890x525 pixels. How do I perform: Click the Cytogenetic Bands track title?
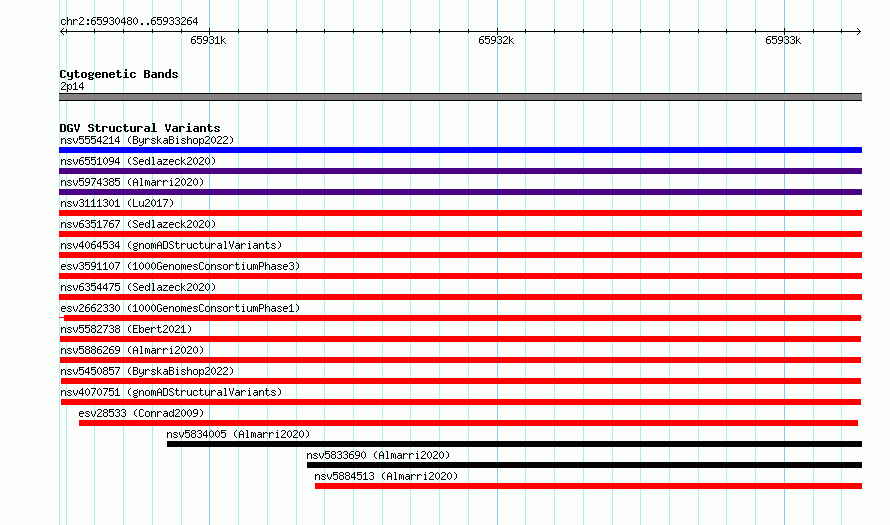click(x=119, y=74)
